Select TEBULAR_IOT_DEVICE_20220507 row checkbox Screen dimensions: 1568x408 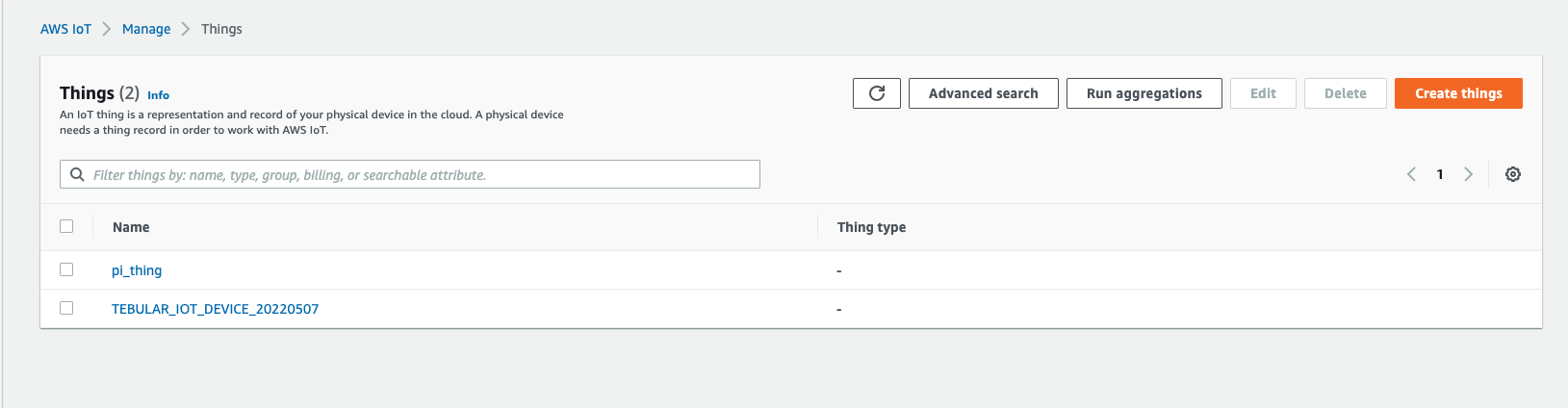coord(66,308)
